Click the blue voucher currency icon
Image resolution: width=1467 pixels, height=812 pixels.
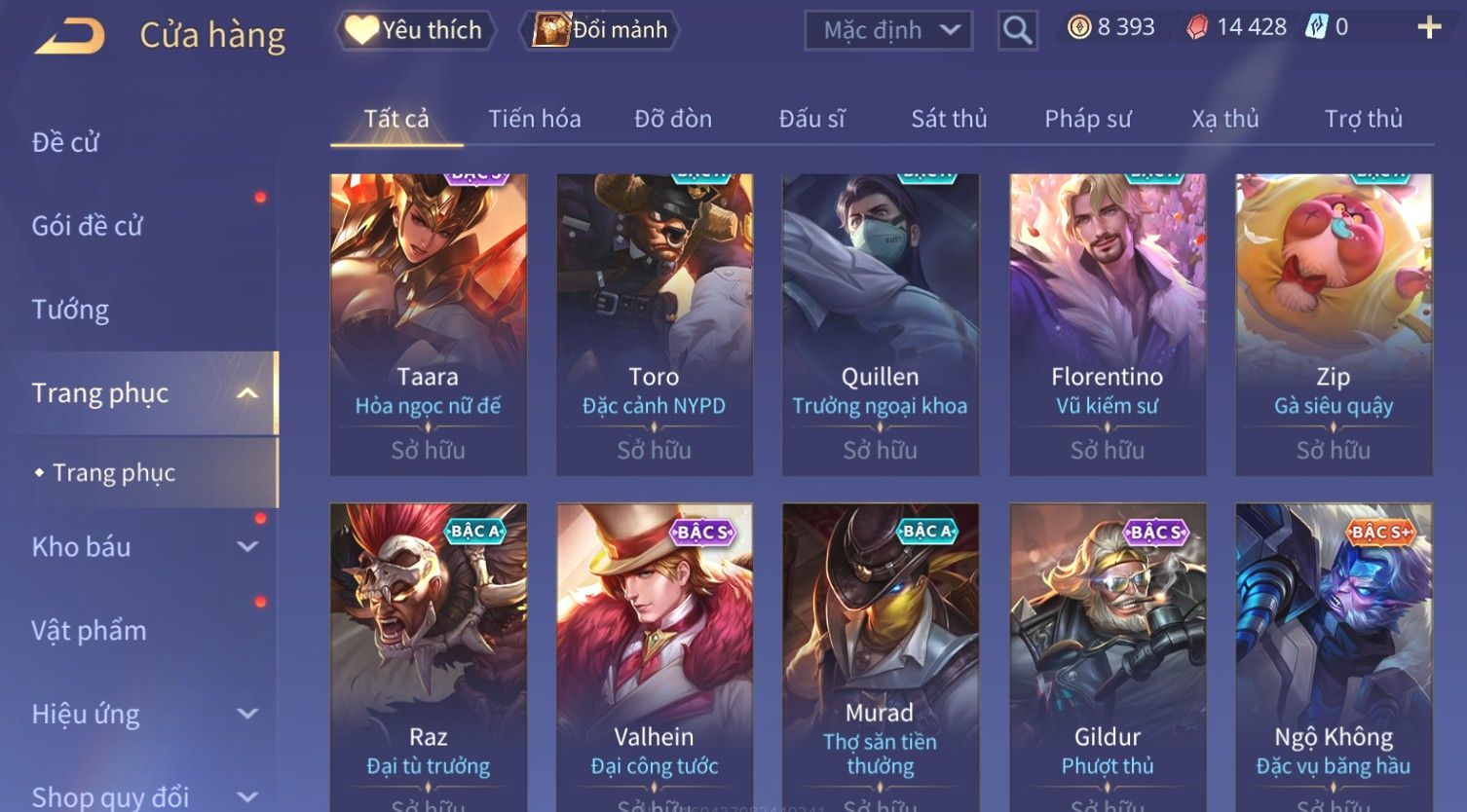1316,27
